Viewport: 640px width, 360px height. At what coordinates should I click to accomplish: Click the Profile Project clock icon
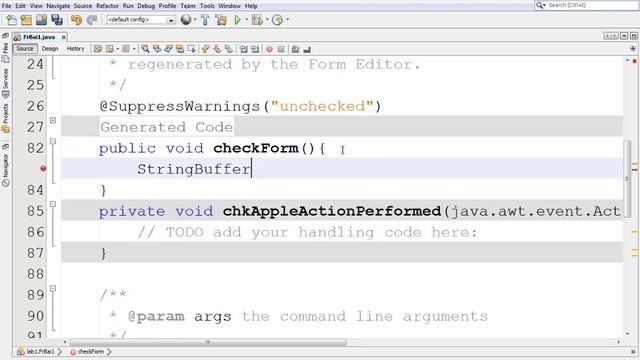278,20
